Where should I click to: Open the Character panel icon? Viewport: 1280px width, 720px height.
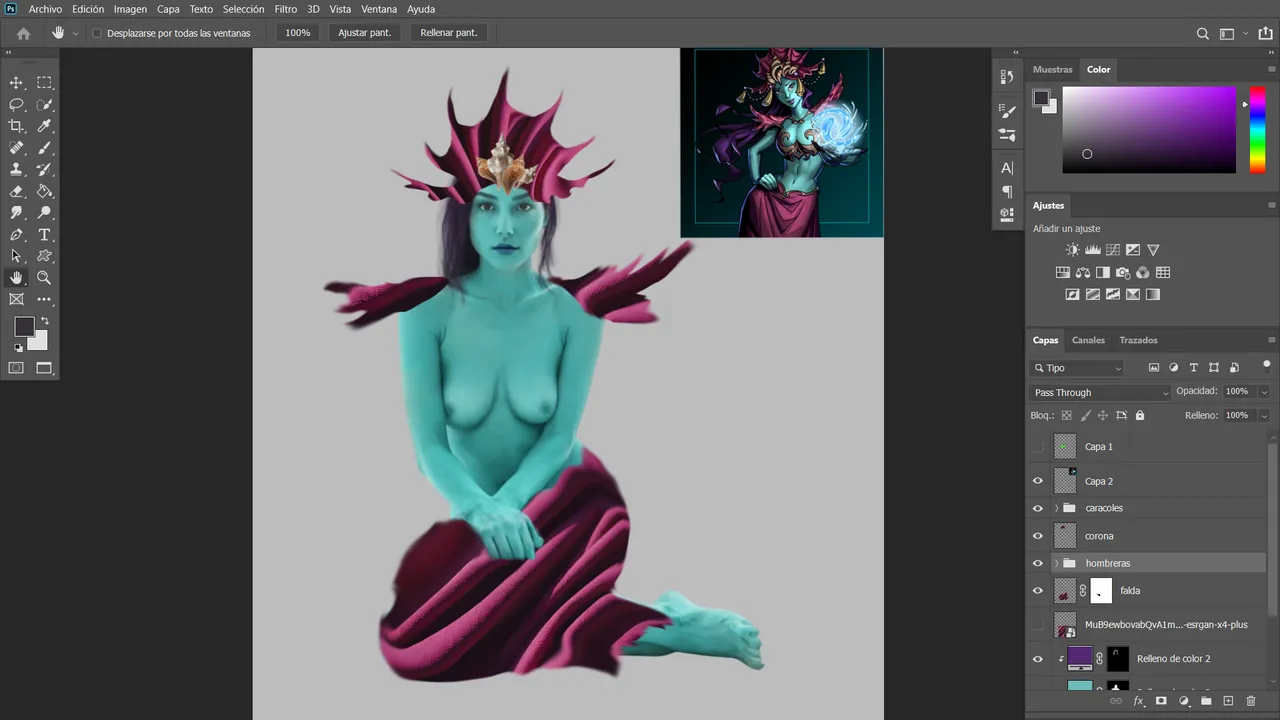(1007, 168)
